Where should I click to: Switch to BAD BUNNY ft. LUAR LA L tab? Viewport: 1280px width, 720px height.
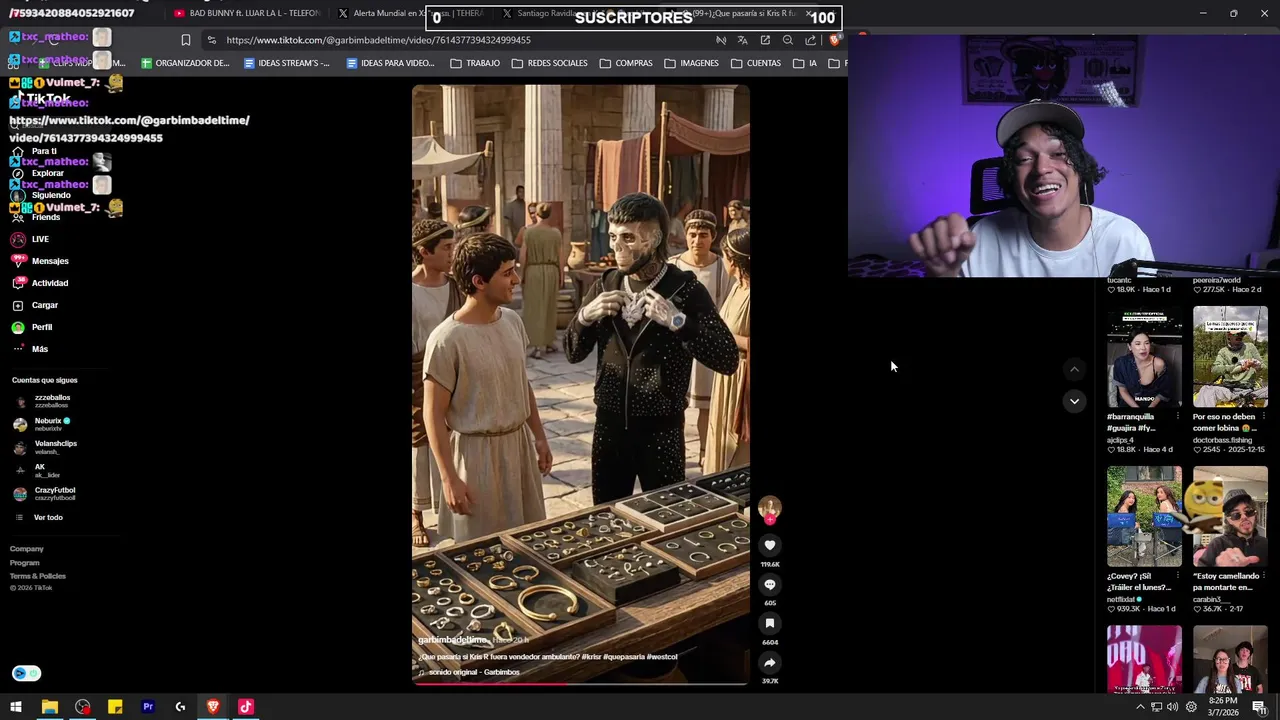click(x=246, y=13)
